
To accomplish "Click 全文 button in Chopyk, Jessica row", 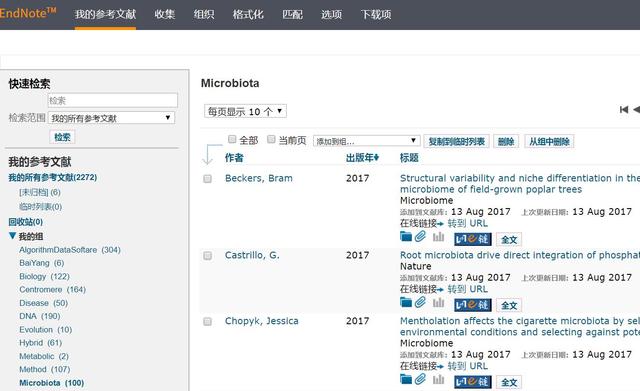I will pos(509,382).
